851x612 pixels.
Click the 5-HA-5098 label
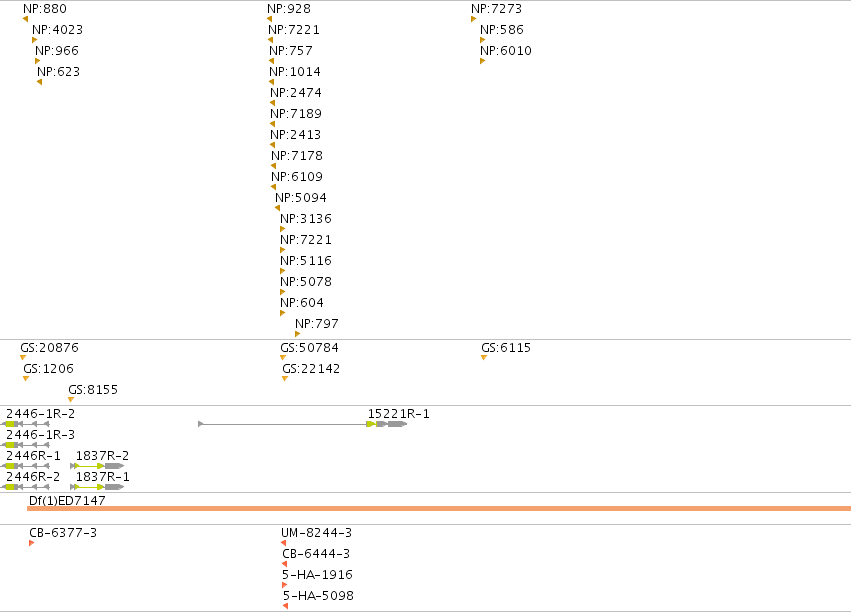318,596
